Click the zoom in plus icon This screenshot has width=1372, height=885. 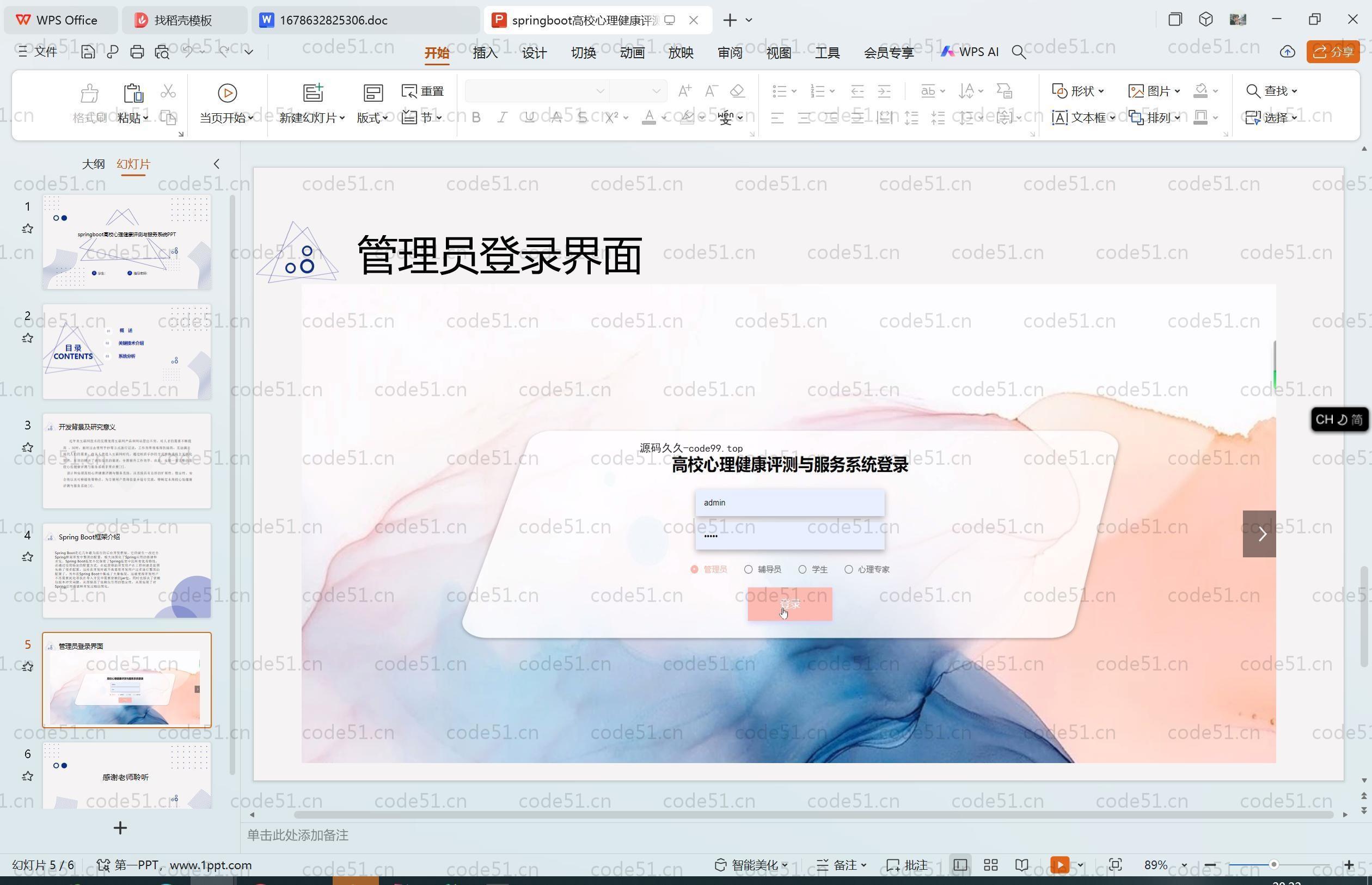(x=1349, y=865)
